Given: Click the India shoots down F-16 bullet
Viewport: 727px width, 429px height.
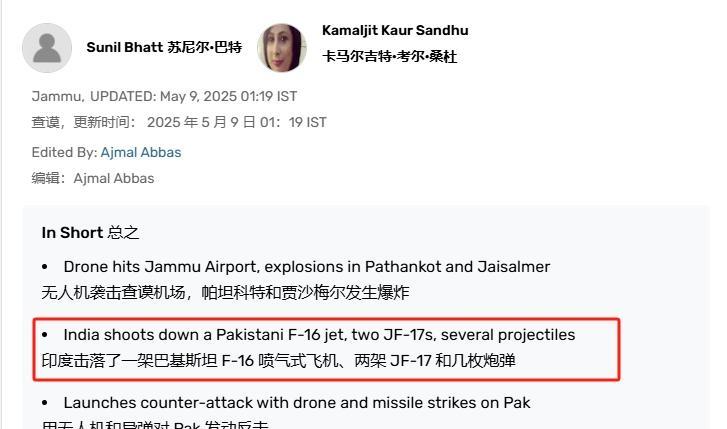Looking at the screenshot, I should [319, 335].
